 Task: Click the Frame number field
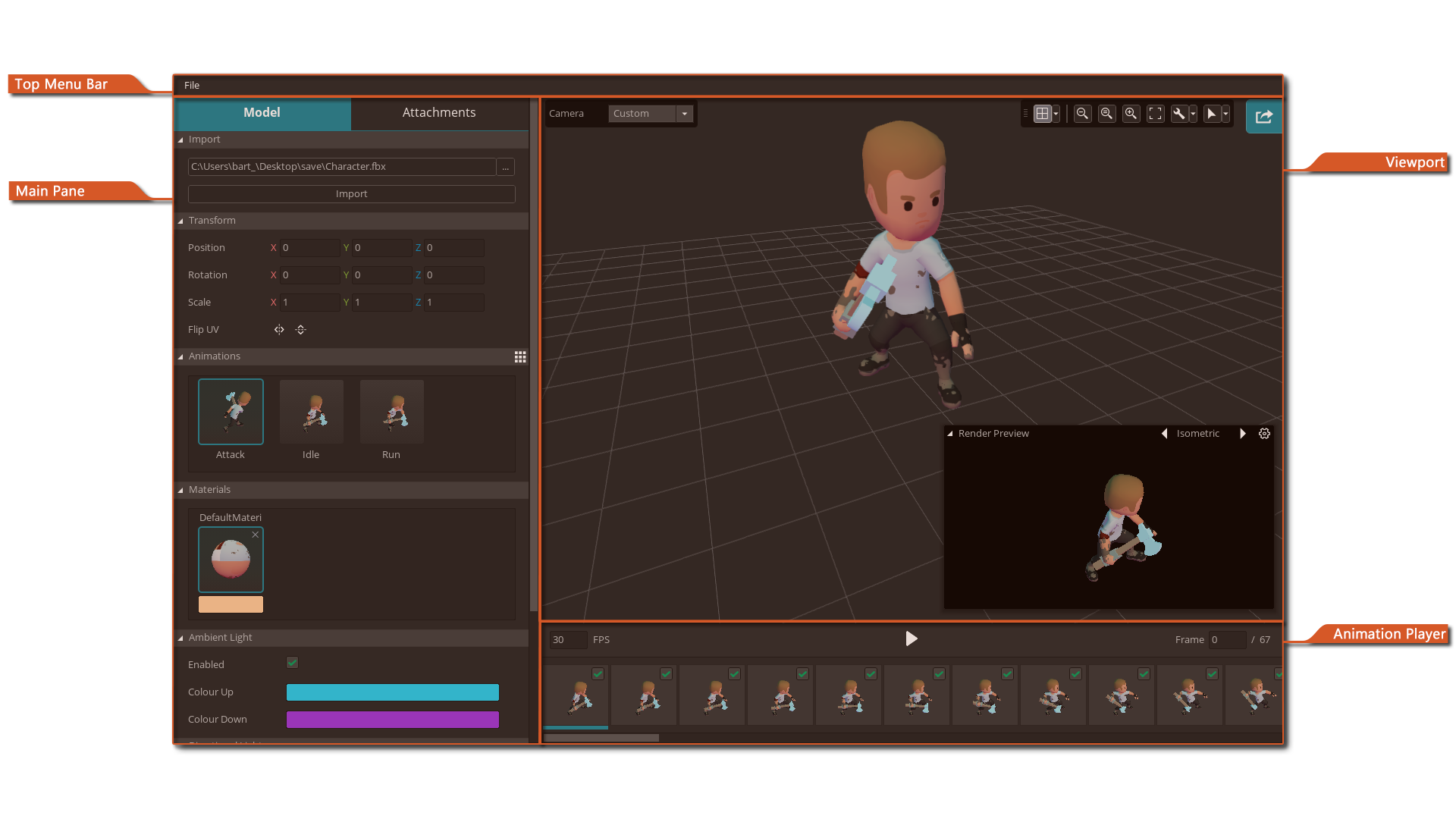coord(1228,640)
